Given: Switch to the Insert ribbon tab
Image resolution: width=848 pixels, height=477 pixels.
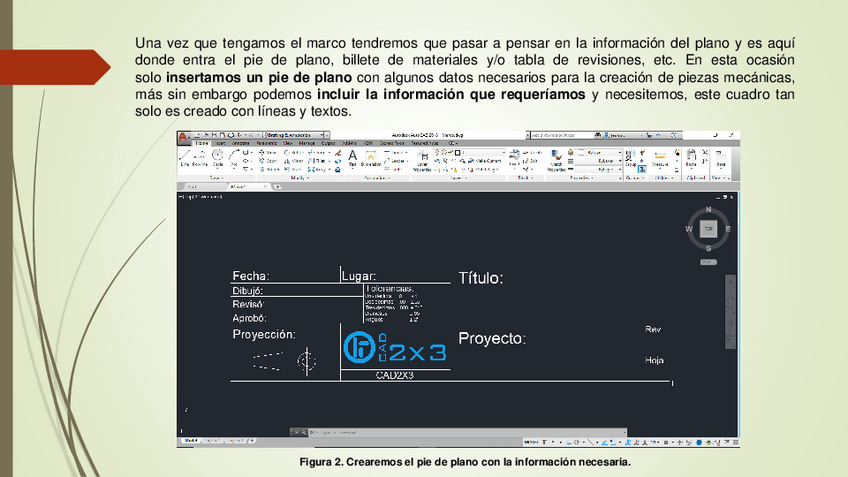Looking at the screenshot, I should pyautogui.click(x=221, y=143).
